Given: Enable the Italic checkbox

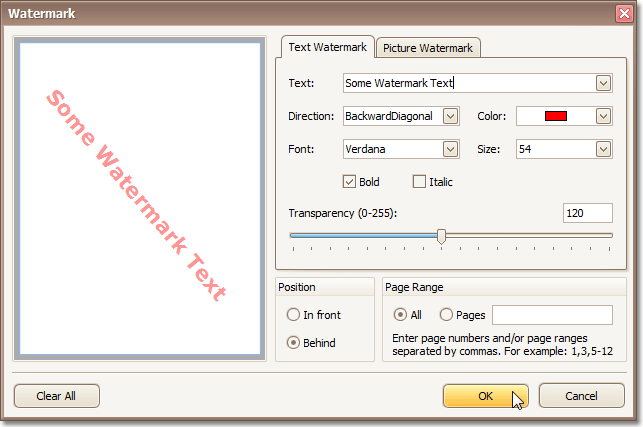Looking at the screenshot, I should 419,181.
